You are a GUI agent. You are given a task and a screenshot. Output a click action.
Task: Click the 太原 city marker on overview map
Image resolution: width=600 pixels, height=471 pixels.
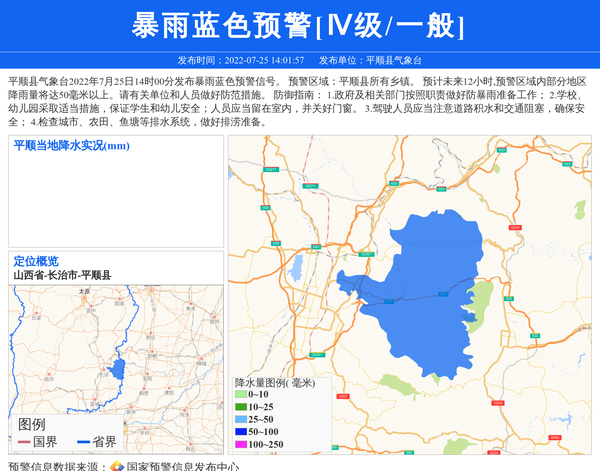[x=83, y=296]
